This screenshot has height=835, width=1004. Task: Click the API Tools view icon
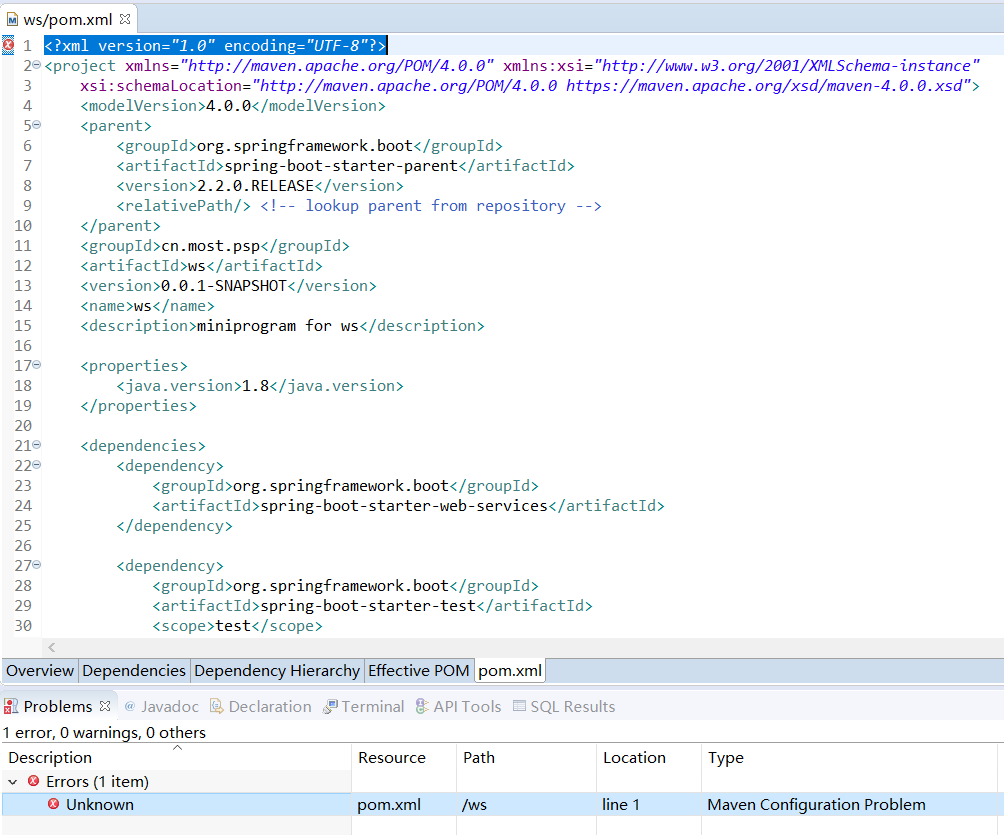tap(422, 706)
